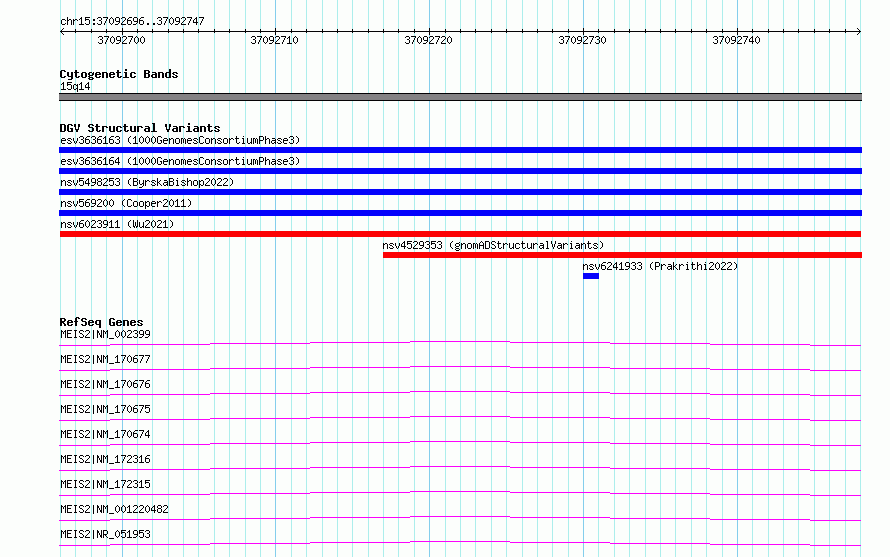This screenshot has height=557, width=890.
Task: Click the chr15:37092696..37092747 region label
Action: pos(132,21)
